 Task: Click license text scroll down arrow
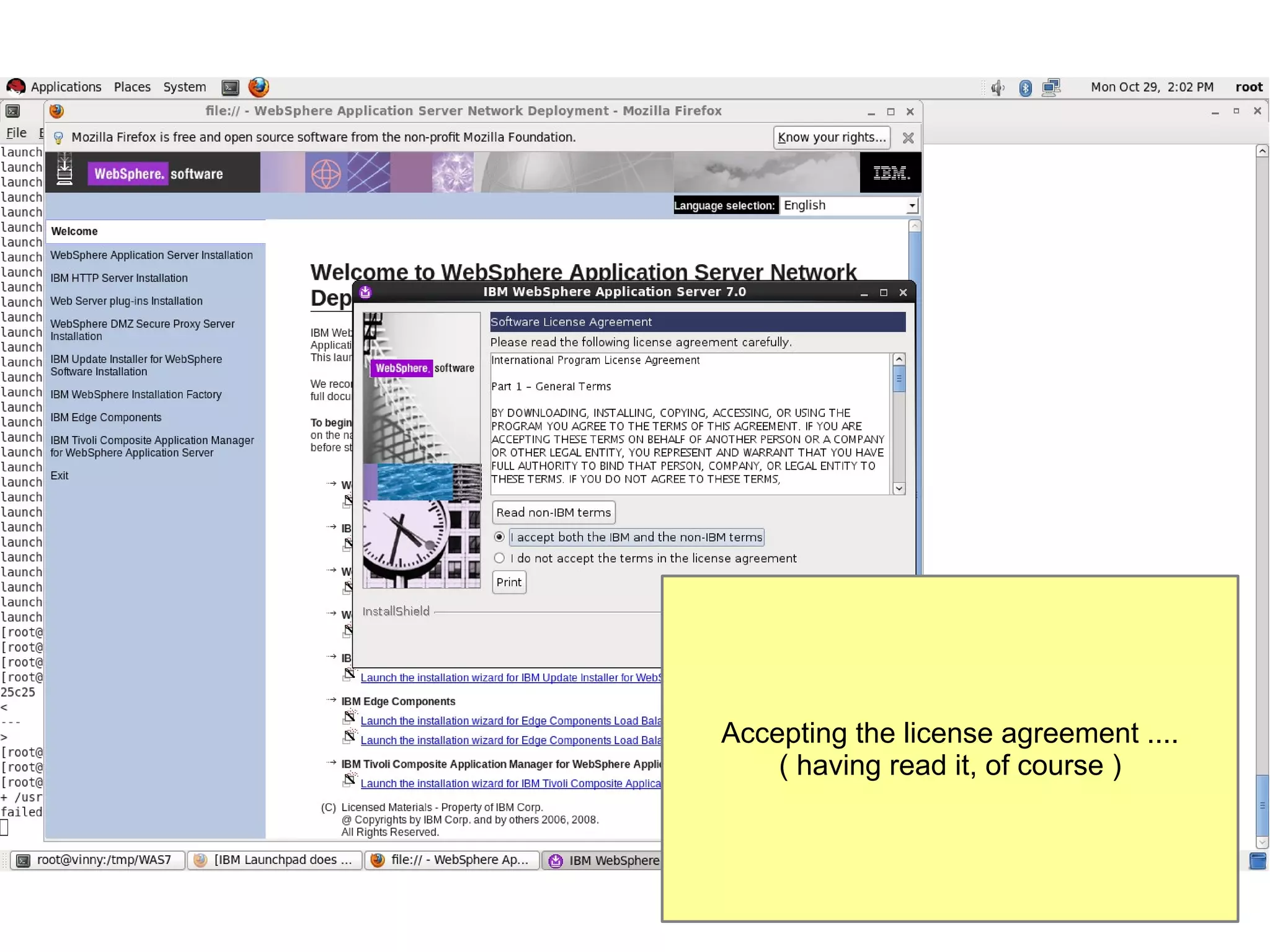coord(899,489)
